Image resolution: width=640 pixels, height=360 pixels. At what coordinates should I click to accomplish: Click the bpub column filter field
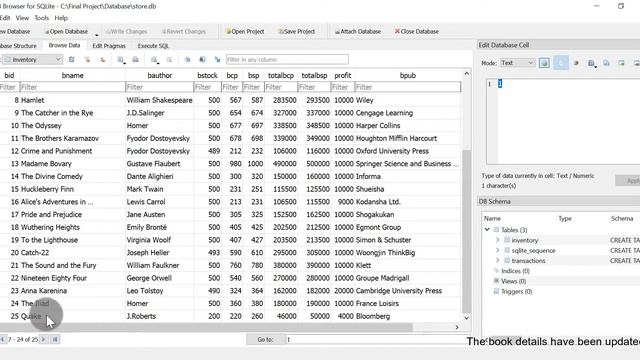pos(407,87)
